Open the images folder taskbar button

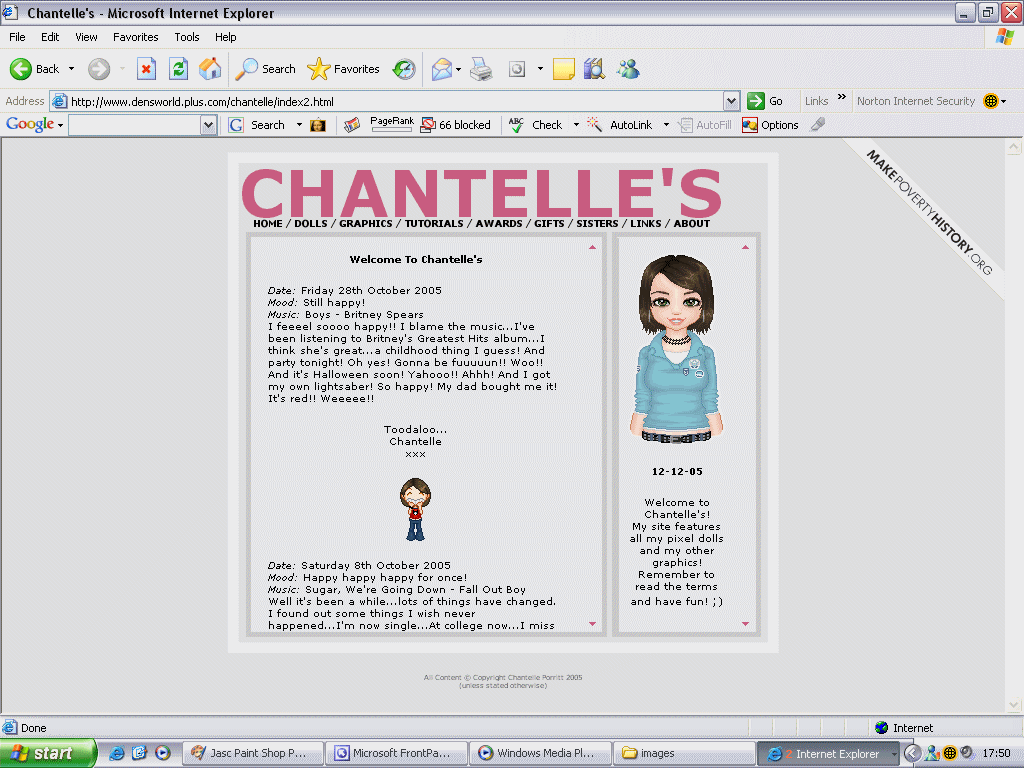pyautogui.click(x=684, y=753)
